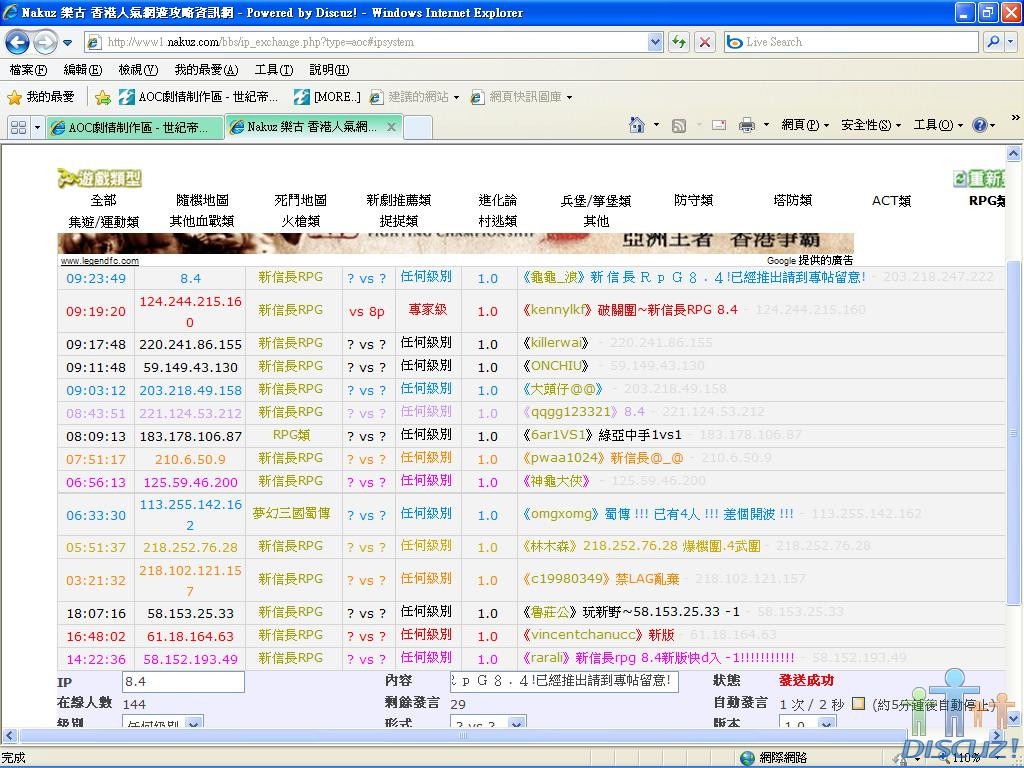The image size is (1024, 768).
Task: Open the [MORE..] favorites bar link
Action: [x=328, y=97]
